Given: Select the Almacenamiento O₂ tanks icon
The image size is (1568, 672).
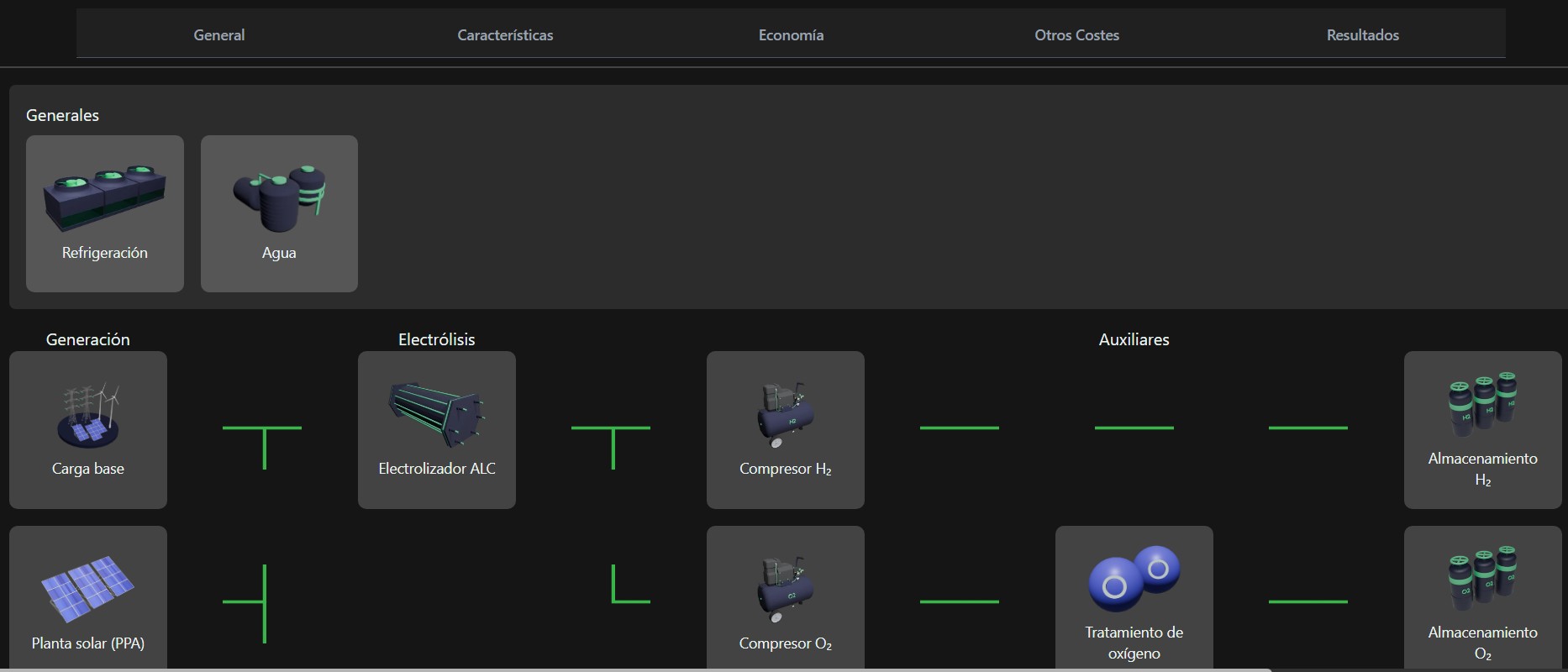Looking at the screenshot, I should (x=1482, y=578).
